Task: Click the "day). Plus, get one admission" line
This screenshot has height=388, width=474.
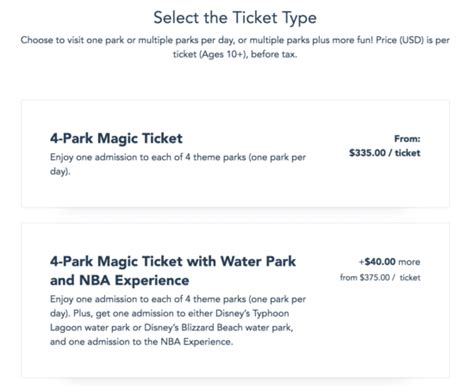Action: coord(169,313)
